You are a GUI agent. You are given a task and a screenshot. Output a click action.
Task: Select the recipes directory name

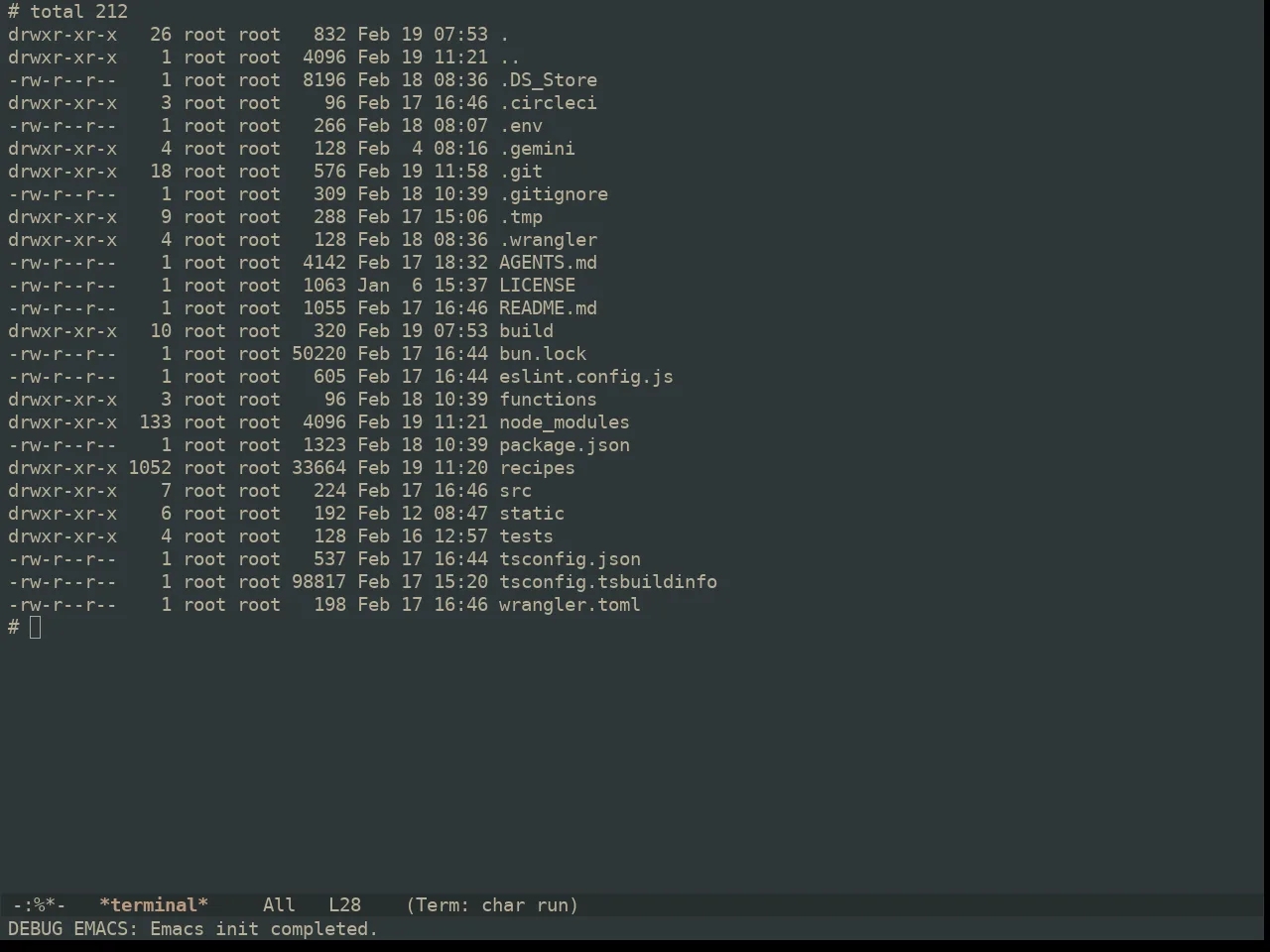coord(537,468)
